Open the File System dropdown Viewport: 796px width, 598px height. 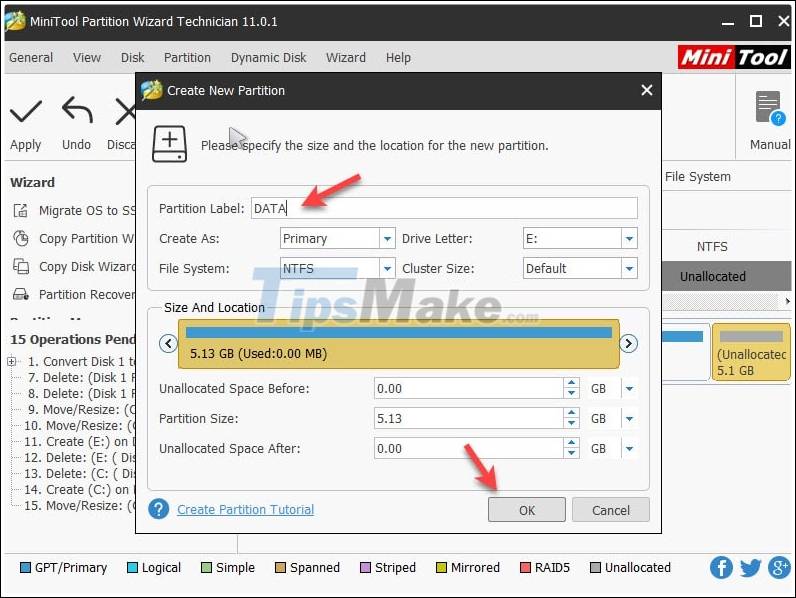pyautogui.click(x=387, y=268)
